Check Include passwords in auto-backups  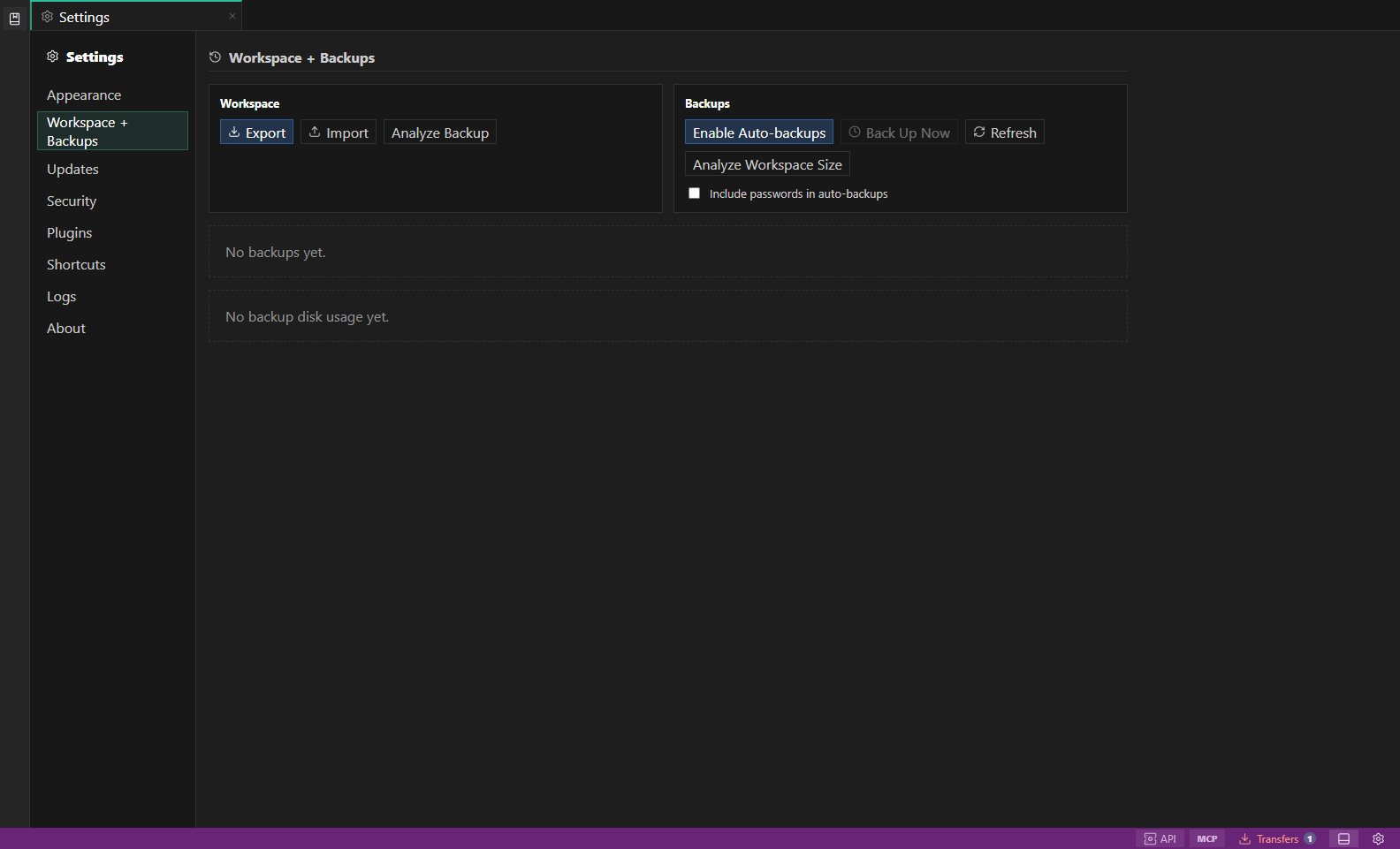695,193
